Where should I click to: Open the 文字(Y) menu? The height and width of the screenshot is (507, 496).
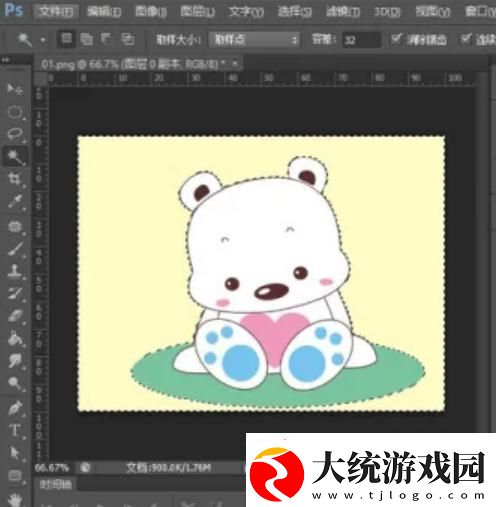(x=246, y=12)
